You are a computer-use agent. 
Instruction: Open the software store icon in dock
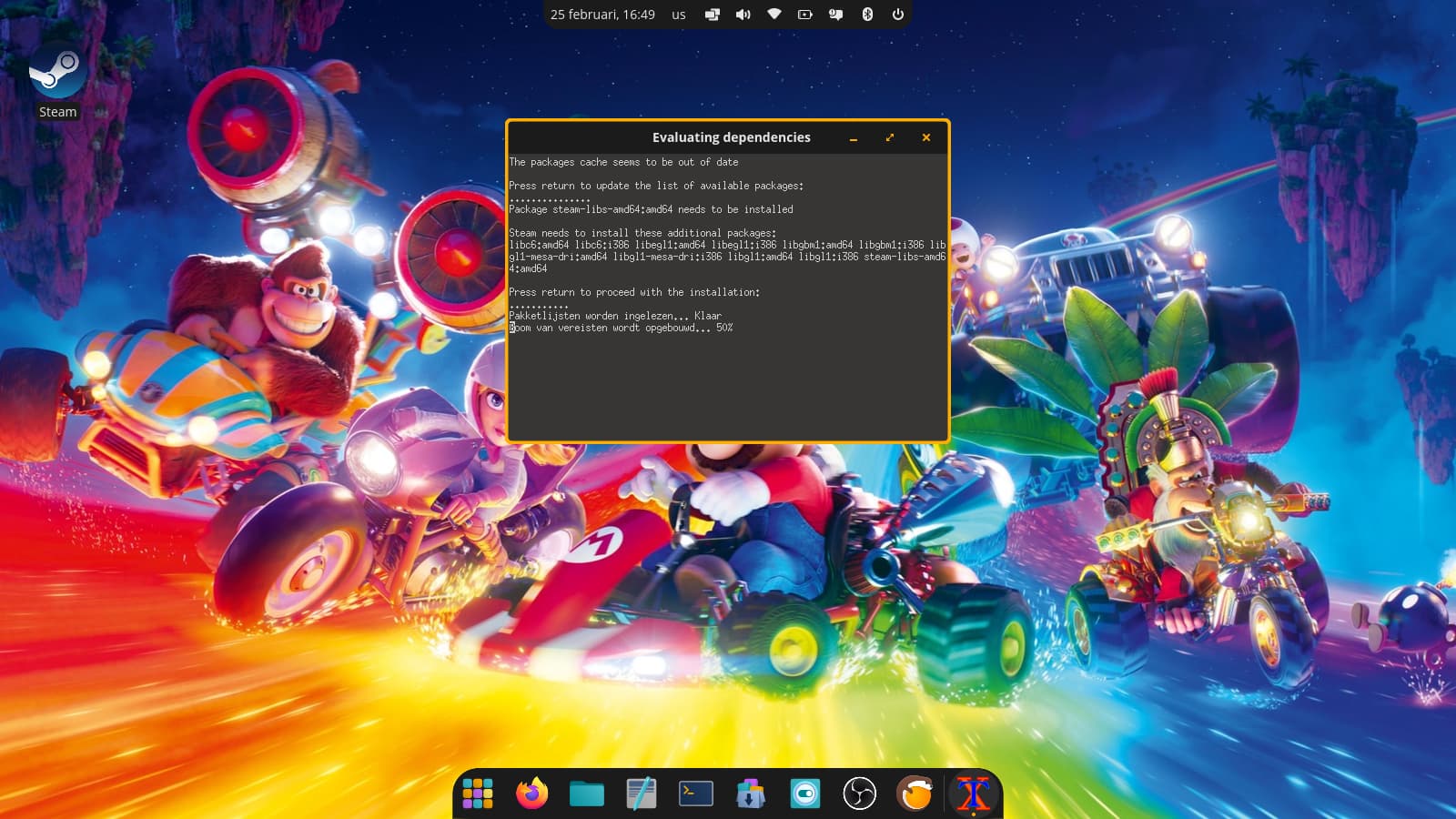point(751,794)
